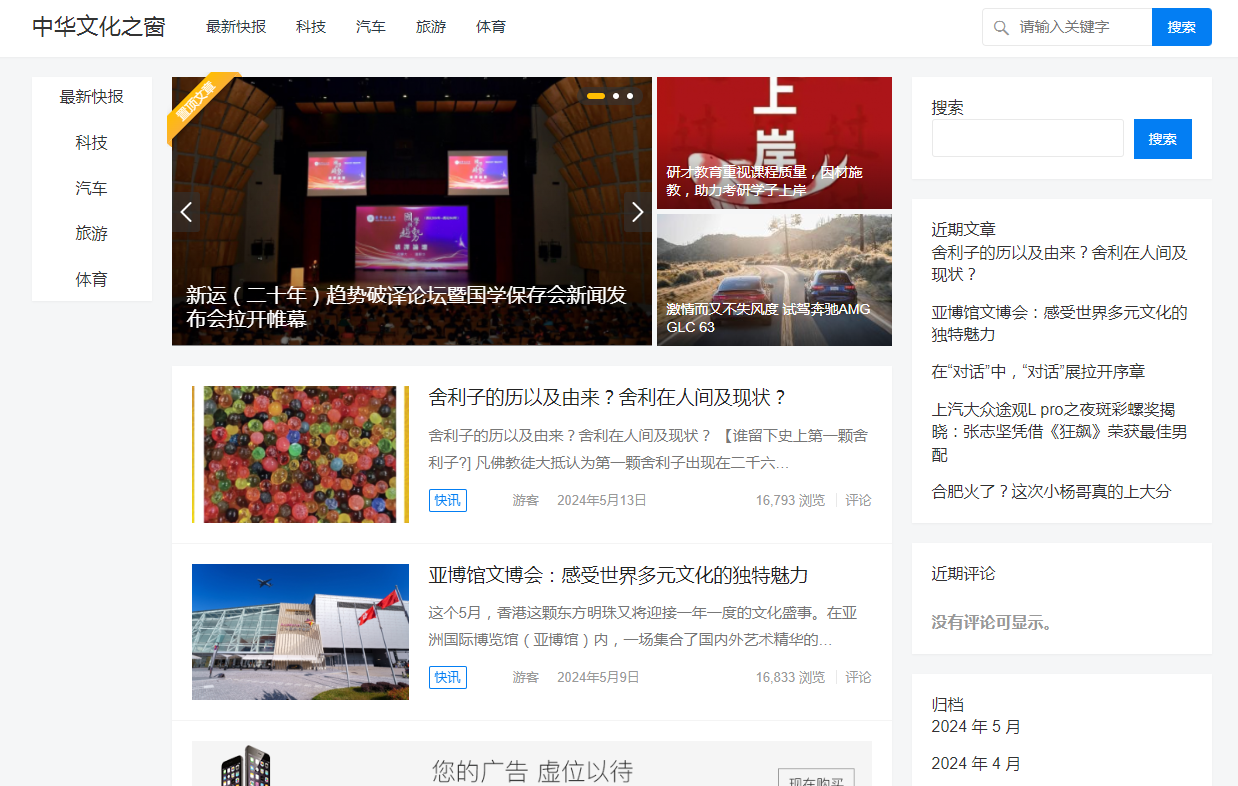This screenshot has height=786, width=1238.
Task: Go to previous carousel slide arrow
Action: tap(186, 212)
